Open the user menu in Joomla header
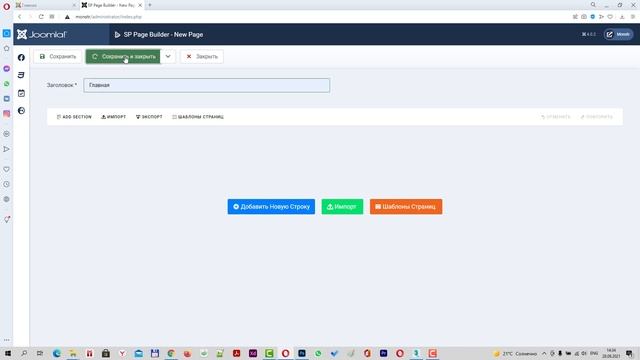 (618, 34)
